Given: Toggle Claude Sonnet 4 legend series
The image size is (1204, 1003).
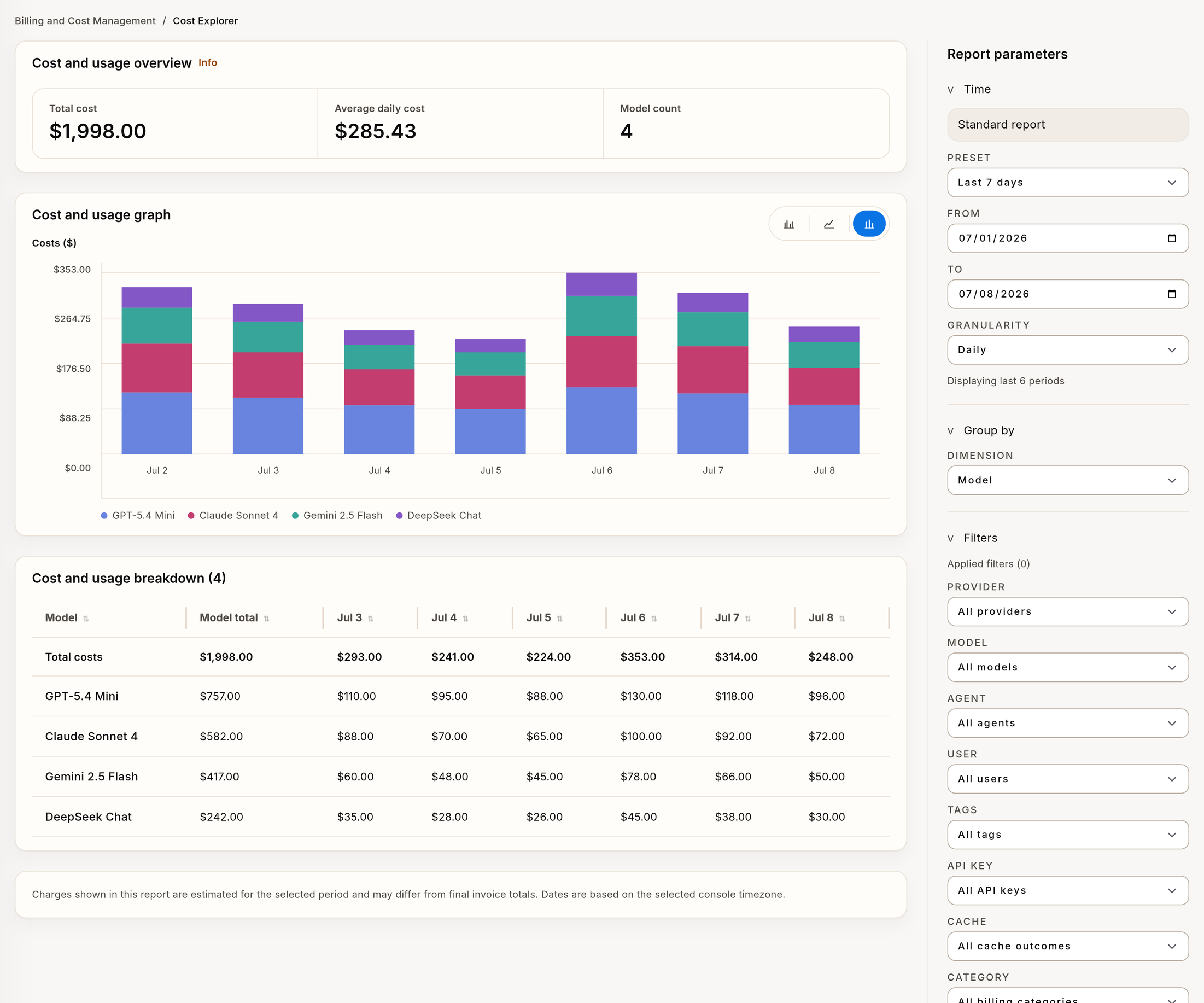Looking at the screenshot, I should [x=233, y=516].
